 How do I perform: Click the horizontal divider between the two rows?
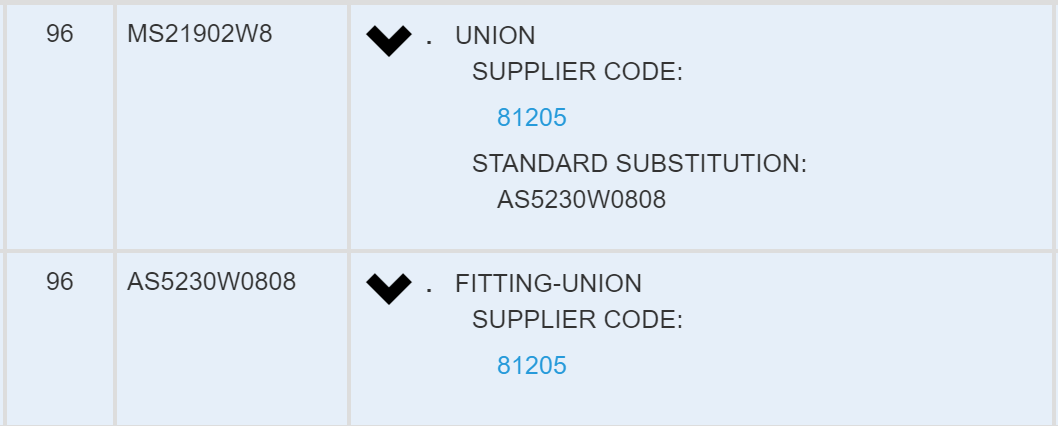[x=529, y=250]
